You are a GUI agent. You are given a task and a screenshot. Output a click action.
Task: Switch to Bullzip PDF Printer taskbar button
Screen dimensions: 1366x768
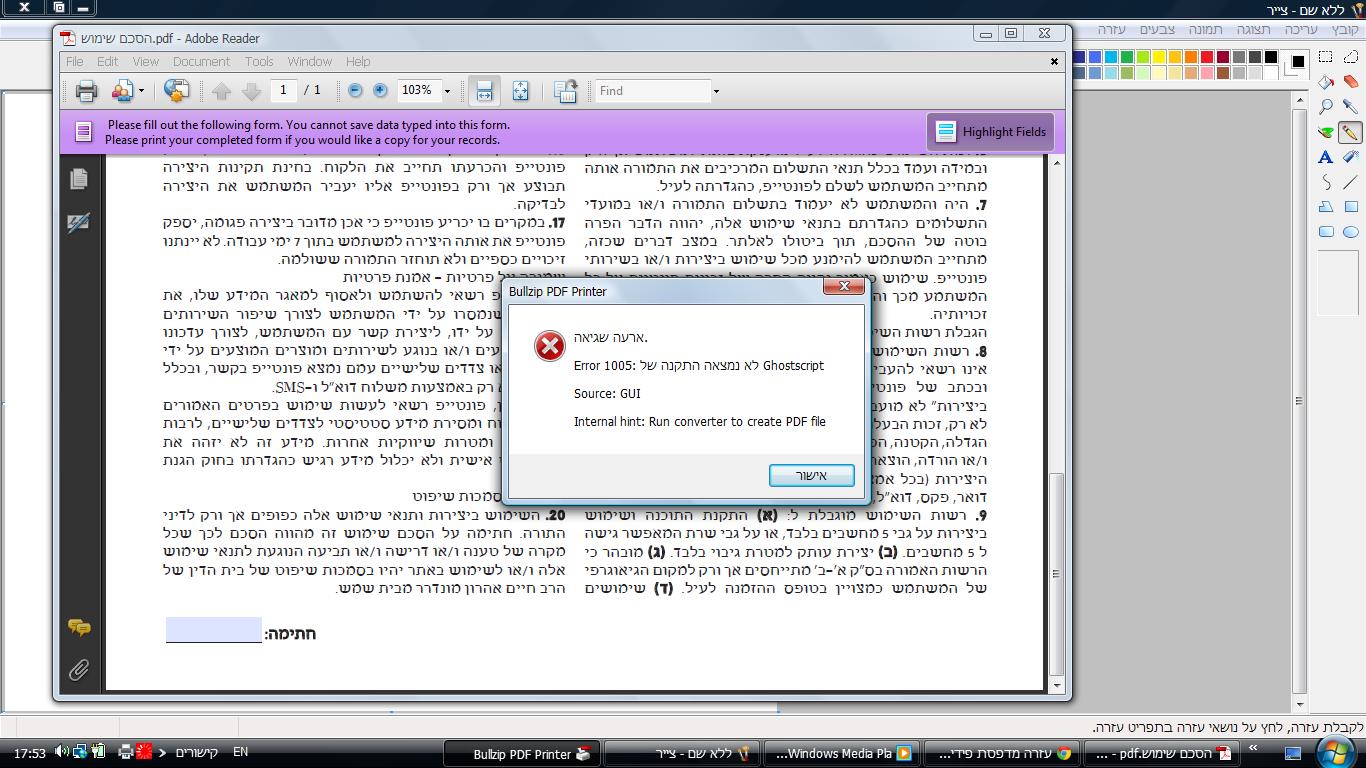click(x=522, y=754)
